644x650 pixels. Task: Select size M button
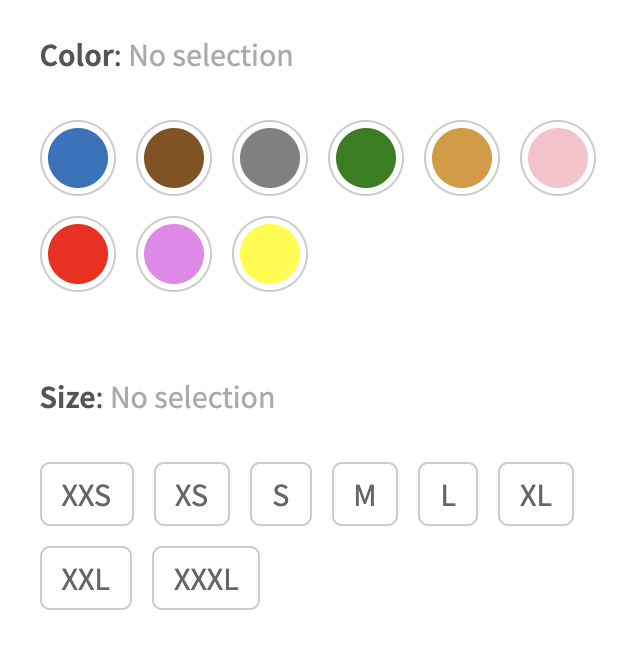coord(365,494)
